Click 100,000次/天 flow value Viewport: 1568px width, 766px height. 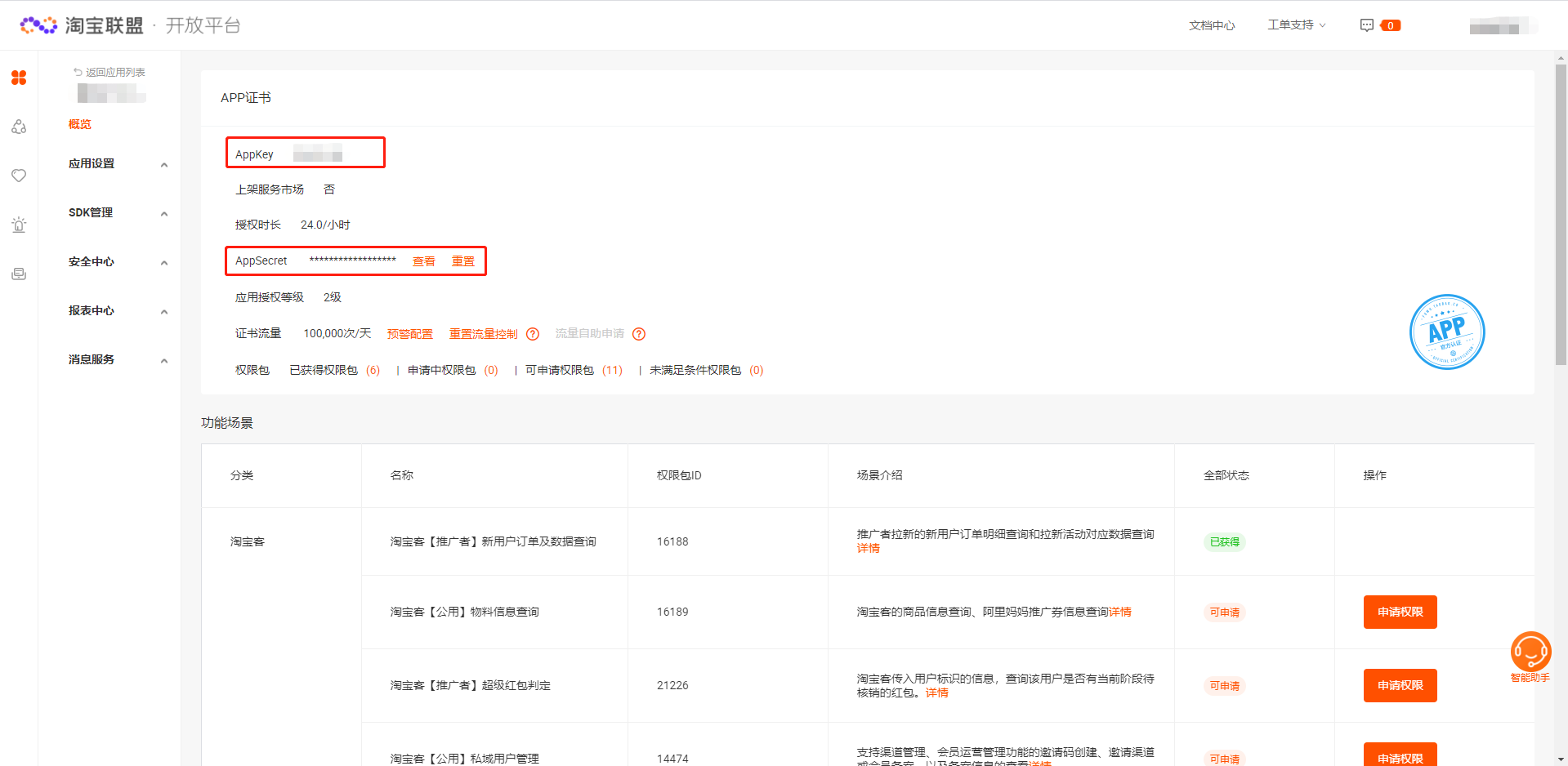point(337,333)
